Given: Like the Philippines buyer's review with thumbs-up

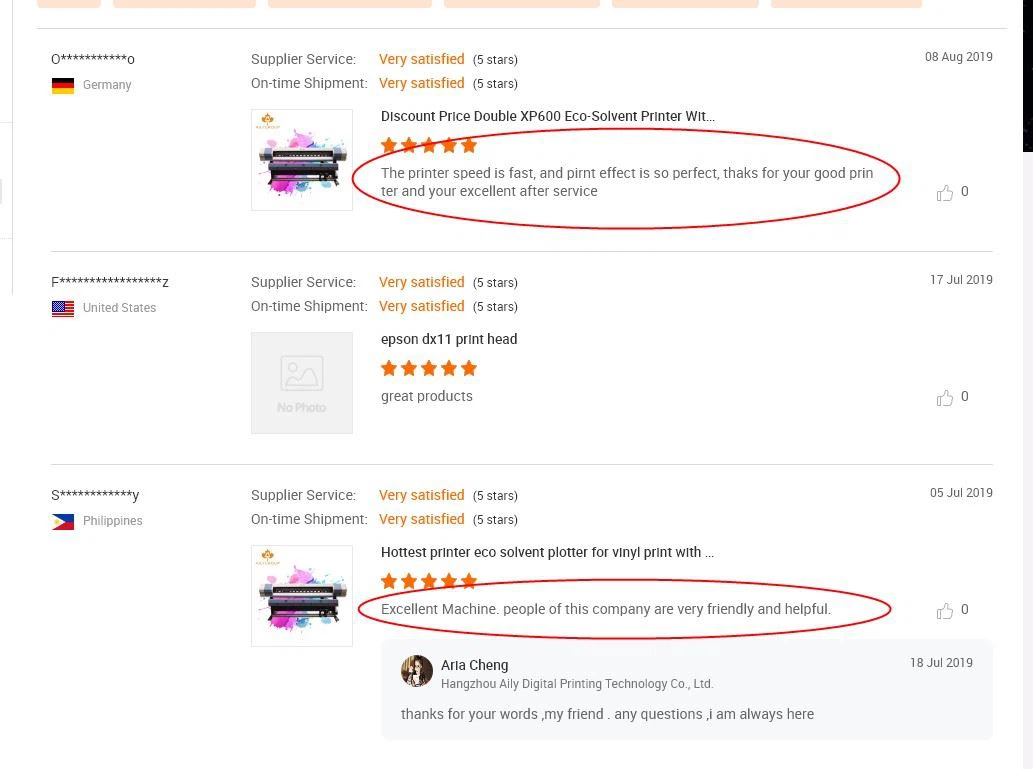Looking at the screenshot, I should coord(945,611).
